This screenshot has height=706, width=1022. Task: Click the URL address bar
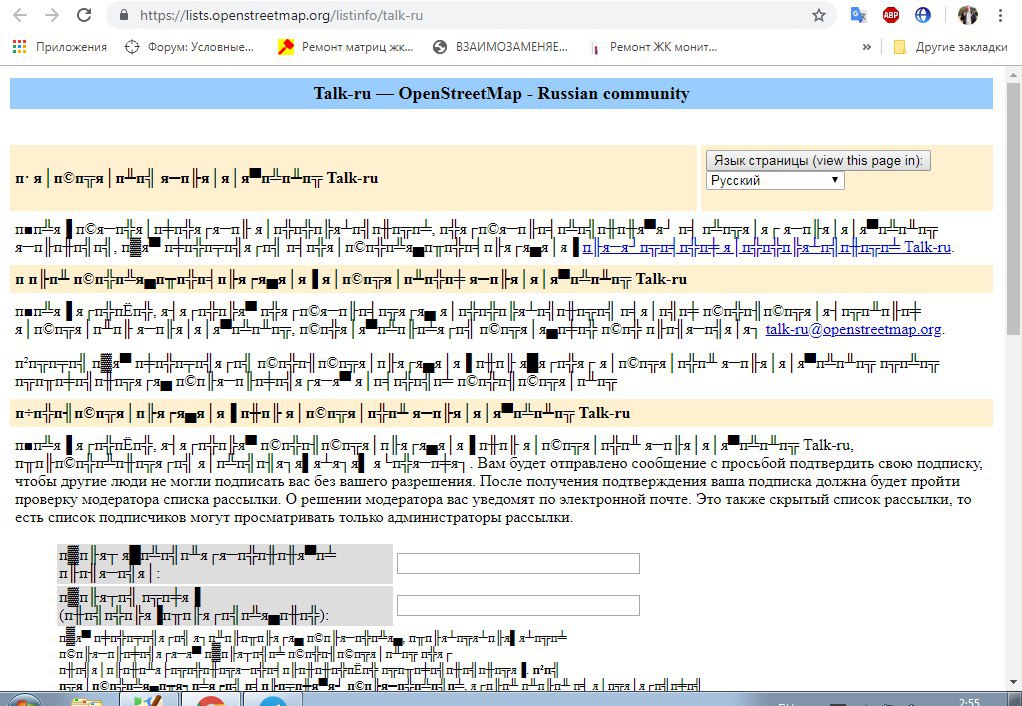[469, 15]
